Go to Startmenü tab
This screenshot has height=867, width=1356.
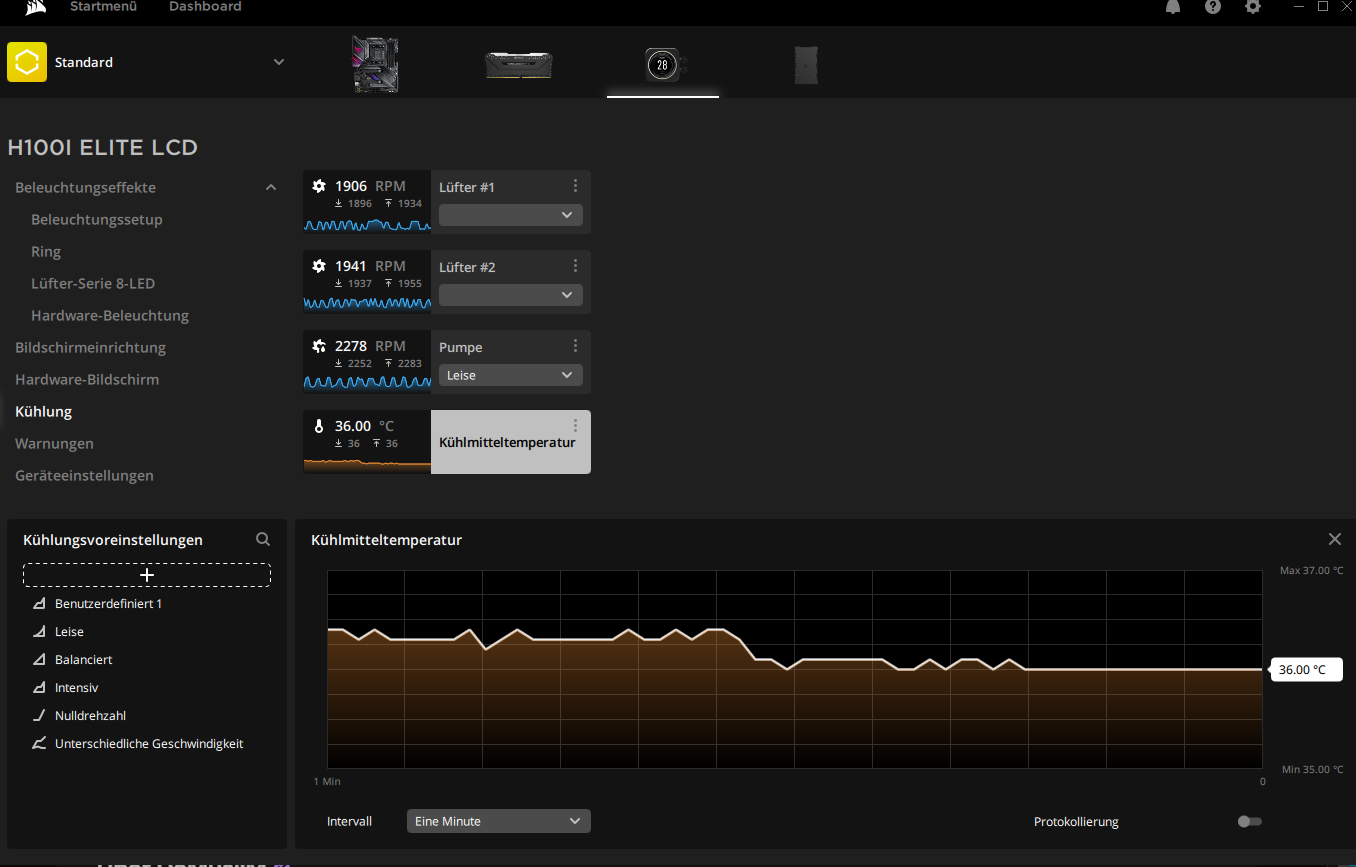click(103, 7)
